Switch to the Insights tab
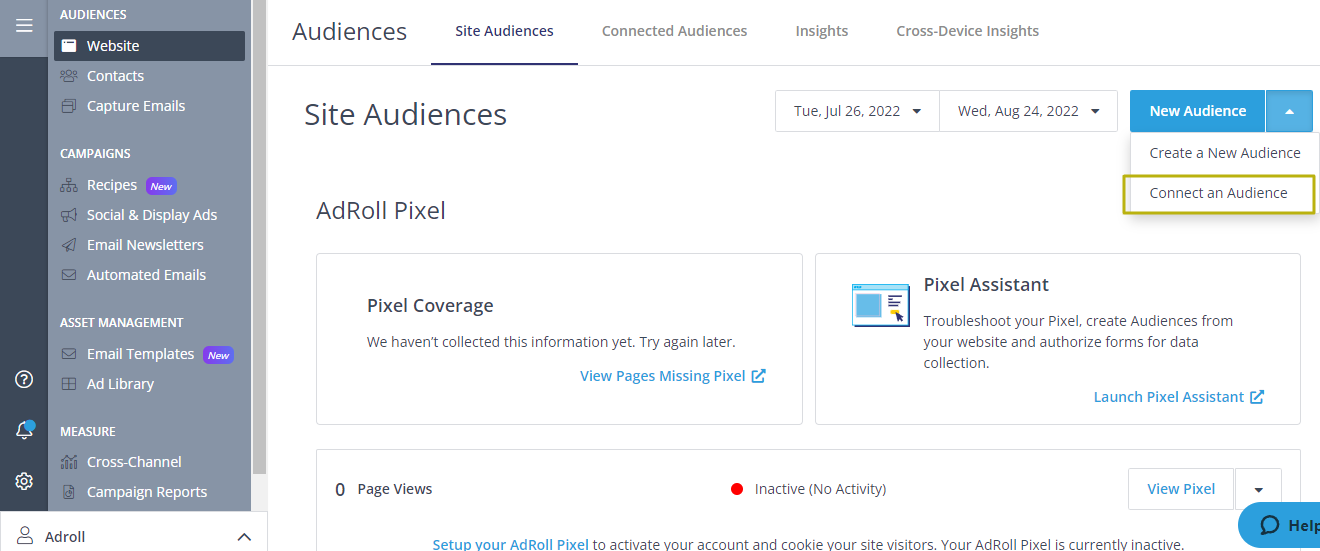The image size is (1320, 551). 822,31
